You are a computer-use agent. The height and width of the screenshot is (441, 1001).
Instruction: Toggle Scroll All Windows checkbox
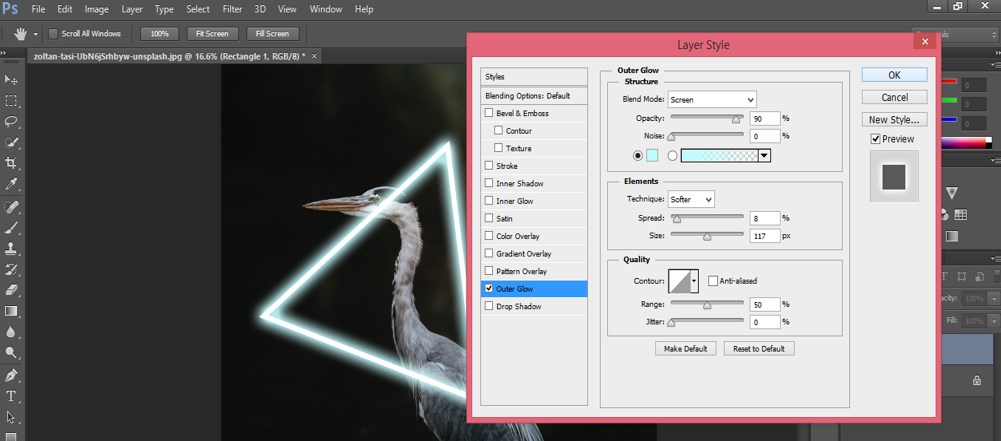[53, 33]
